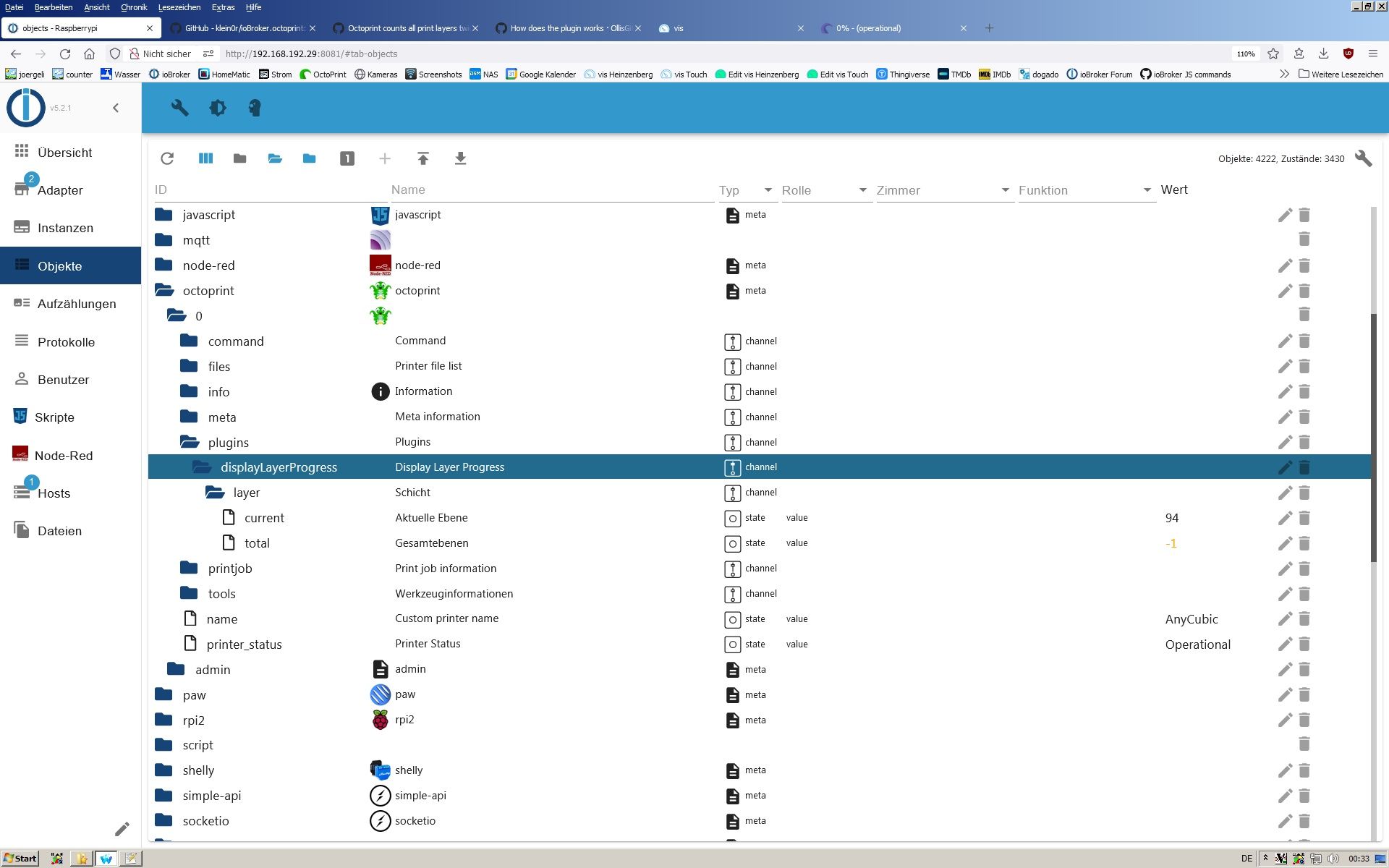This screenshot has height=868, width=1389.
Task: Delete the node-red object
Action: 1304,265
